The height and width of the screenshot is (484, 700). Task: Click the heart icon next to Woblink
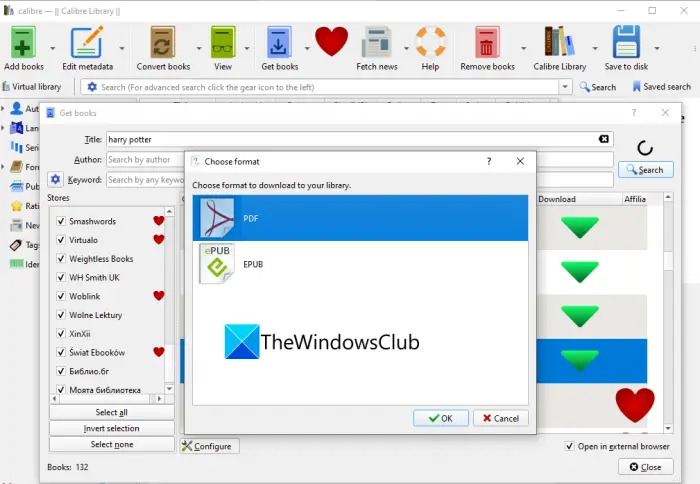pyautogui.click(x=158, y=296)
